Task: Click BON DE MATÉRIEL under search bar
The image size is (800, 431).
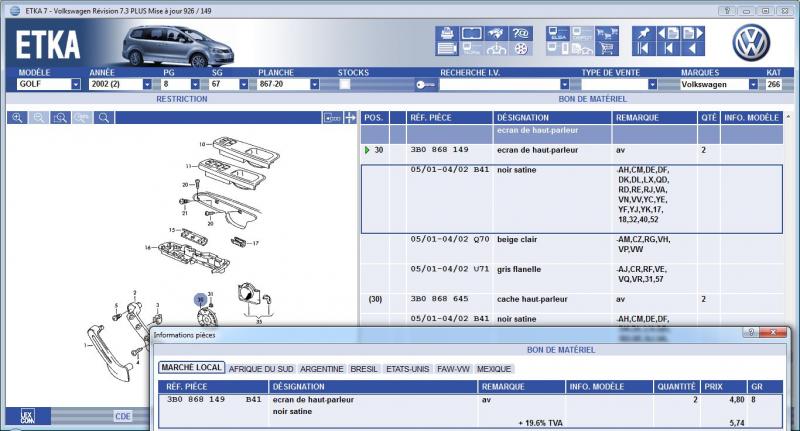Action: click(x=592, y=99)
